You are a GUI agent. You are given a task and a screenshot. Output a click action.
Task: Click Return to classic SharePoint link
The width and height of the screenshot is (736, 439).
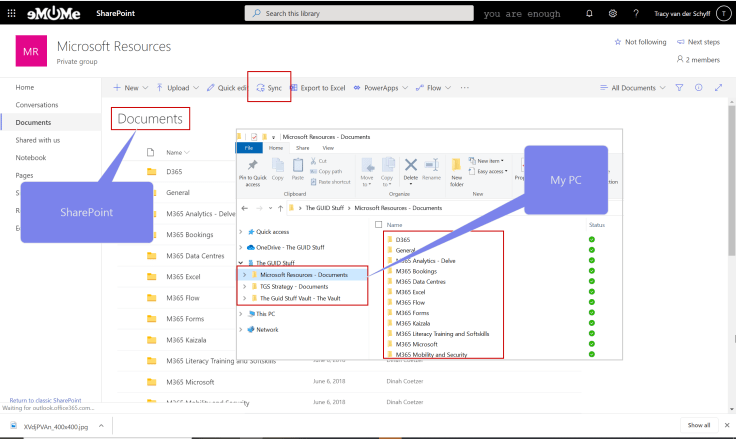click(46, 400)
